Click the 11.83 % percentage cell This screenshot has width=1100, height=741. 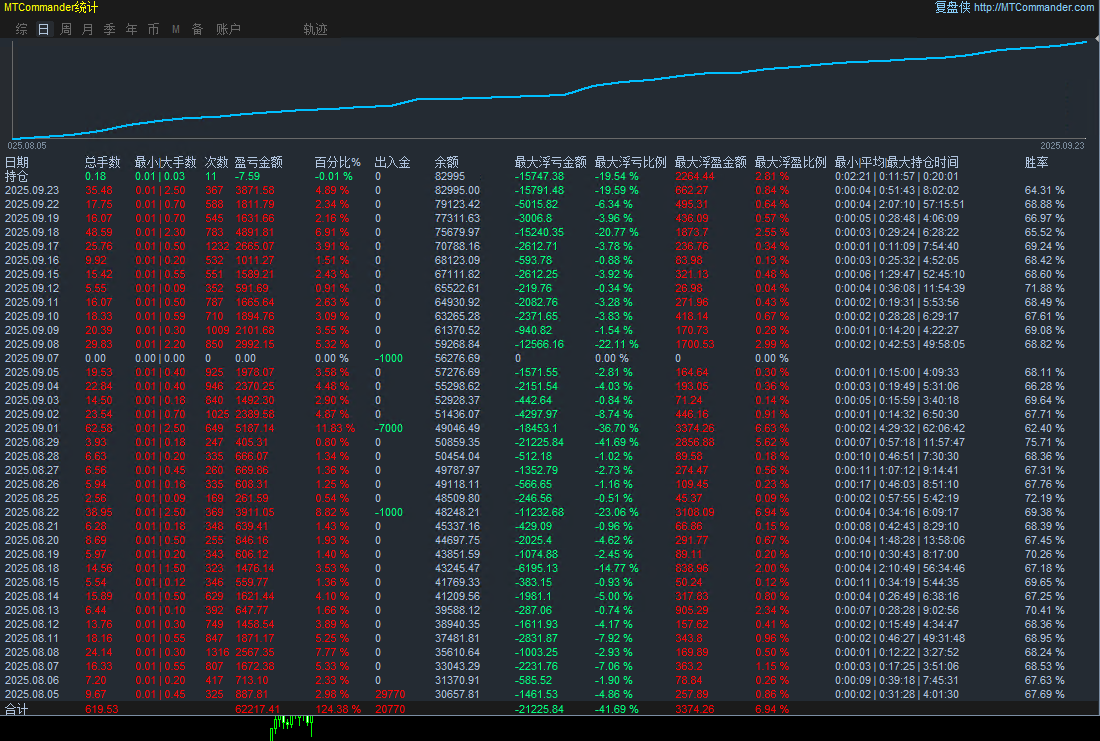tap(335, 428)
